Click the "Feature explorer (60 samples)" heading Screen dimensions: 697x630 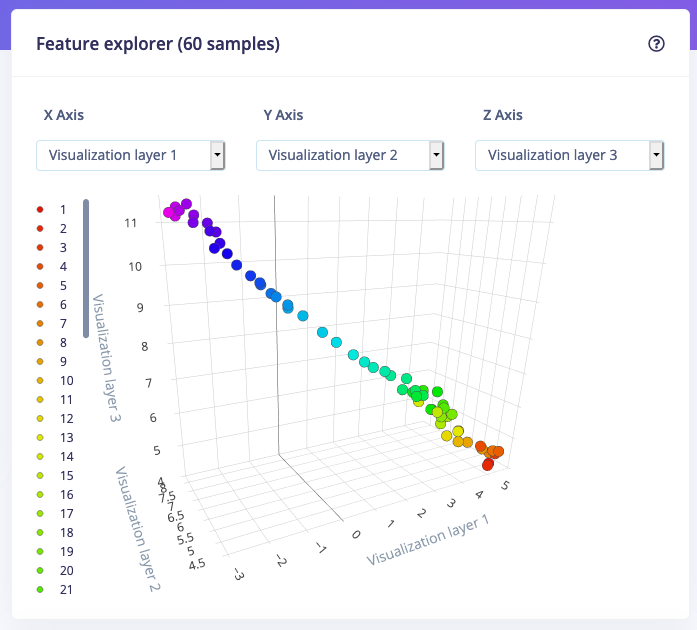click(158, 44)
